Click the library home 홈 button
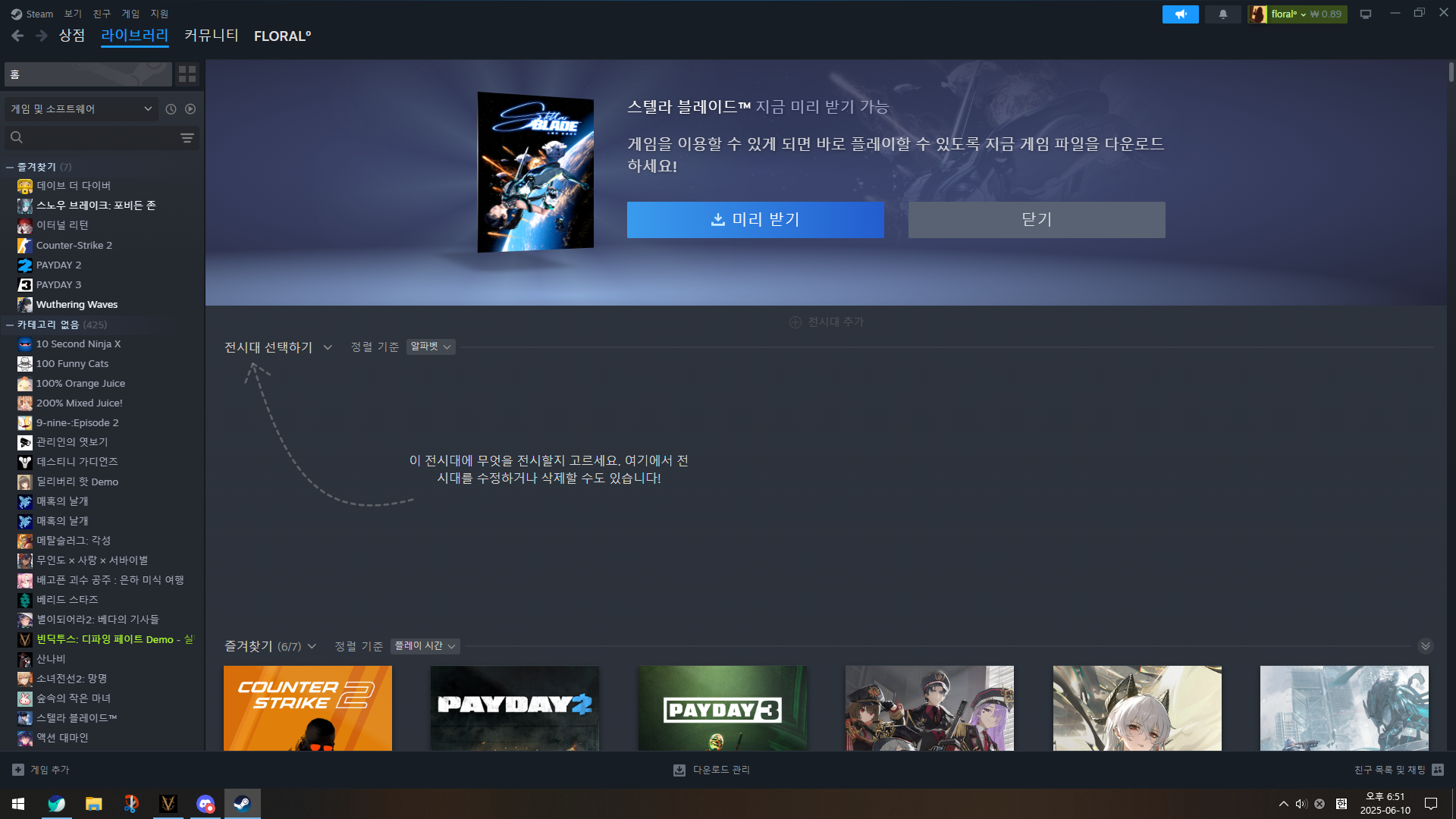 [88, 74]
